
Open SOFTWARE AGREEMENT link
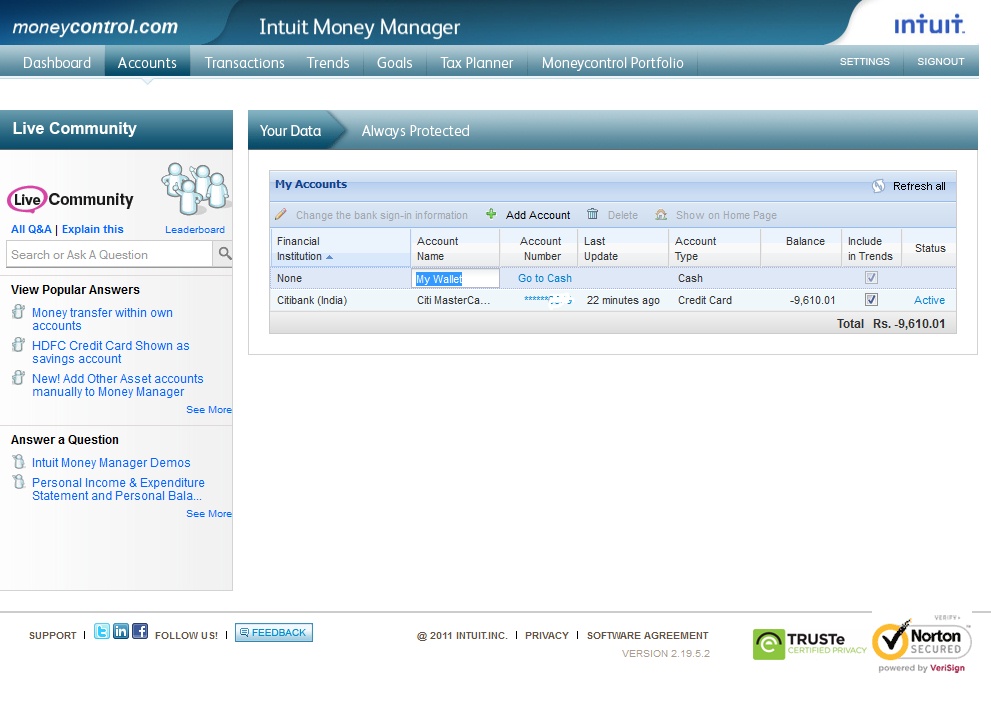click(x=647, y=635)
